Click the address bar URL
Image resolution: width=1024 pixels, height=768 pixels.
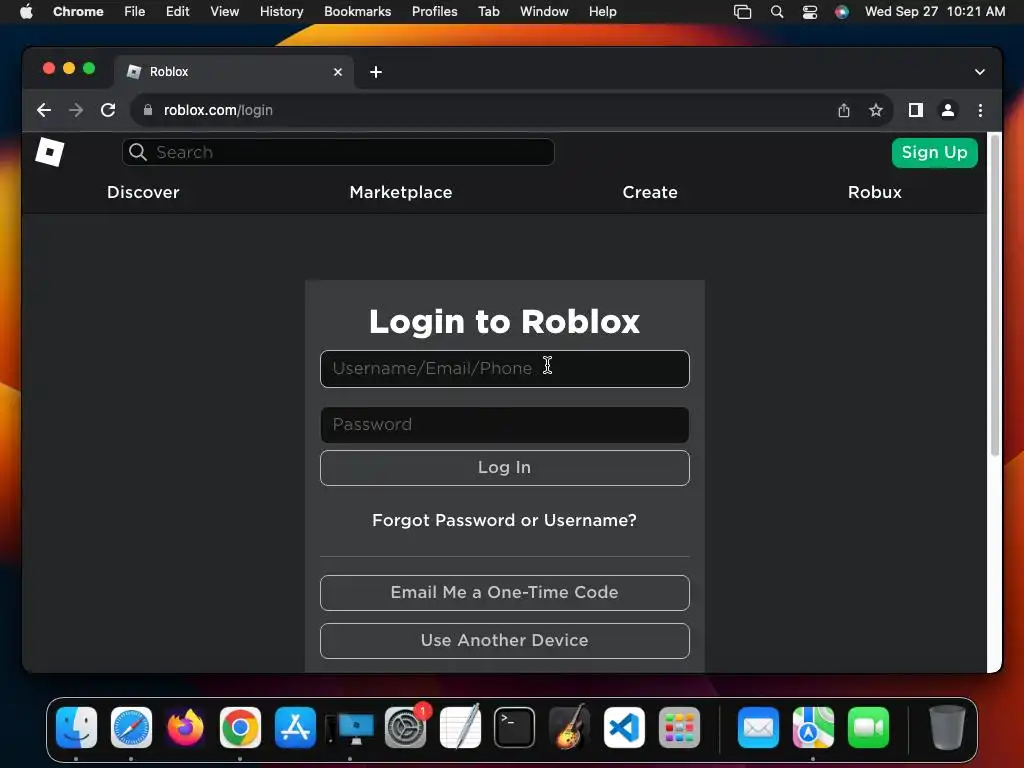tap(218, 110)
